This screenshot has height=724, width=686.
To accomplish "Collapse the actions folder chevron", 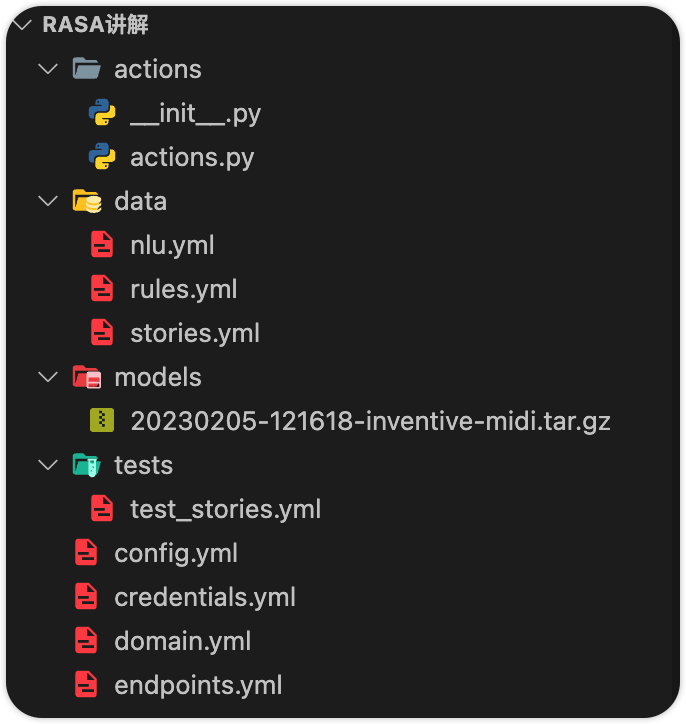I will 48,69.
